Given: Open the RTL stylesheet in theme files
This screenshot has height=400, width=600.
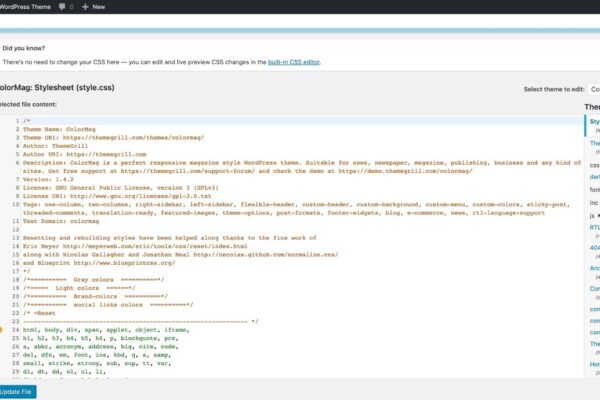Looking at the screenshot, I should pyautogui.click(x=595, y=227).
